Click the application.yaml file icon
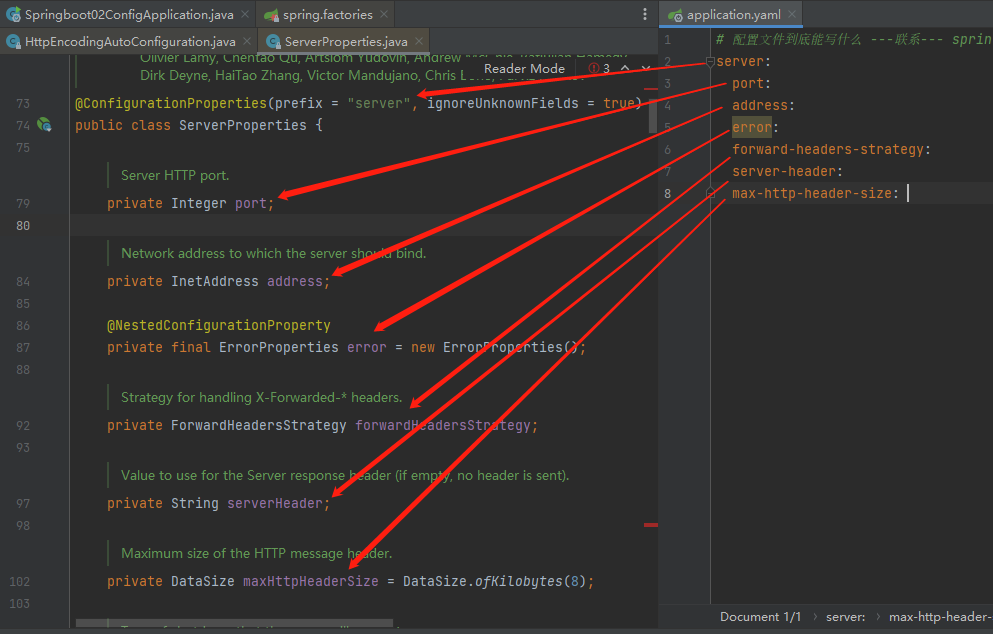This screenshot has height=634, width=993. click(x=675, y=14)
